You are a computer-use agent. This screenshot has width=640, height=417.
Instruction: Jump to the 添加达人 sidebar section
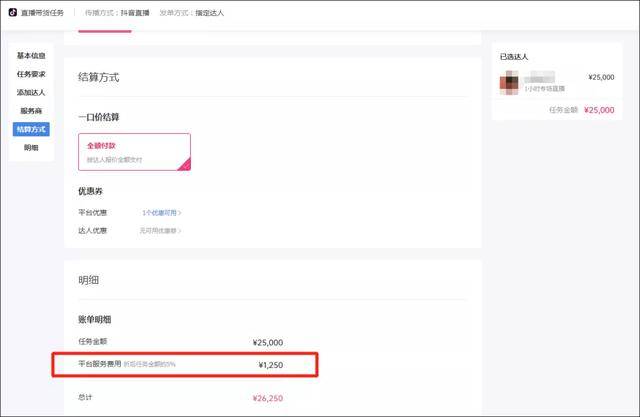coord(31,92)
